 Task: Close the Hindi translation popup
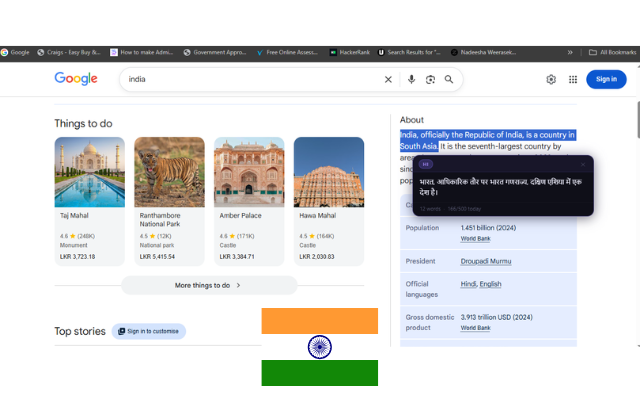coord(583,164)
